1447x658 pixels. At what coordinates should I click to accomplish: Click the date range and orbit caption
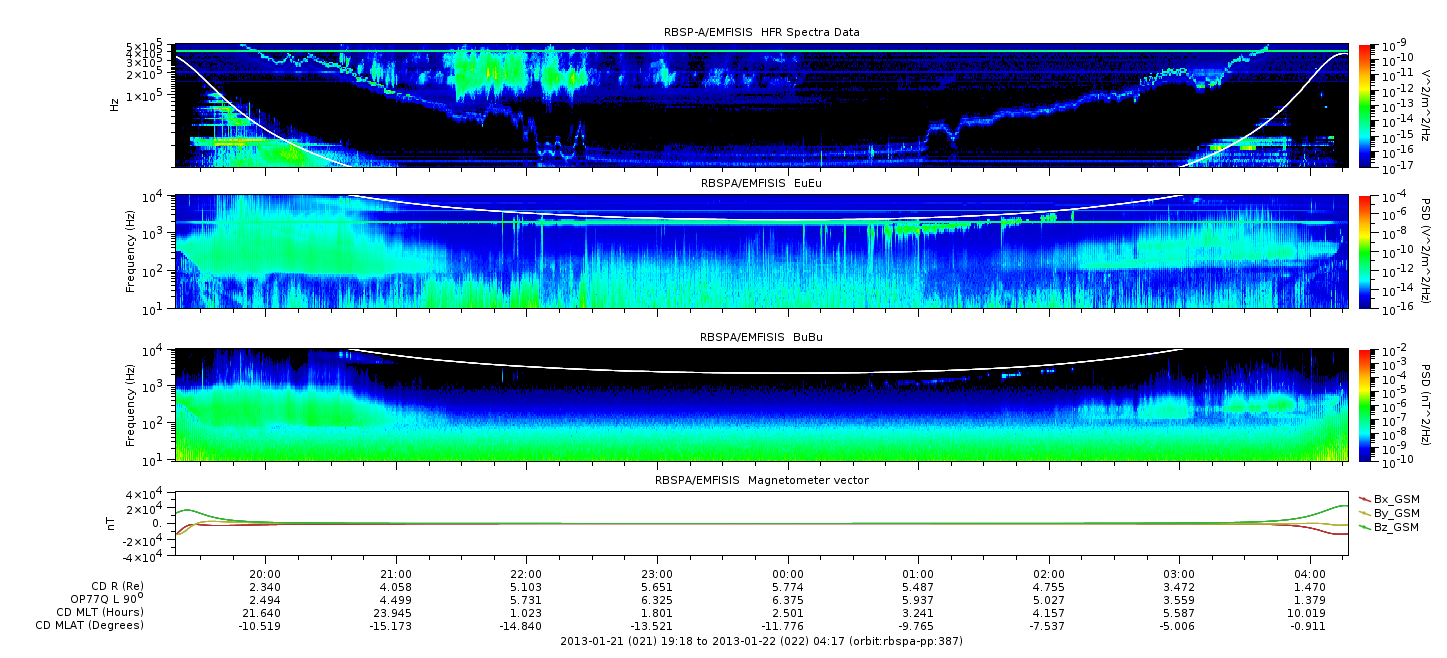click(761, 640)
